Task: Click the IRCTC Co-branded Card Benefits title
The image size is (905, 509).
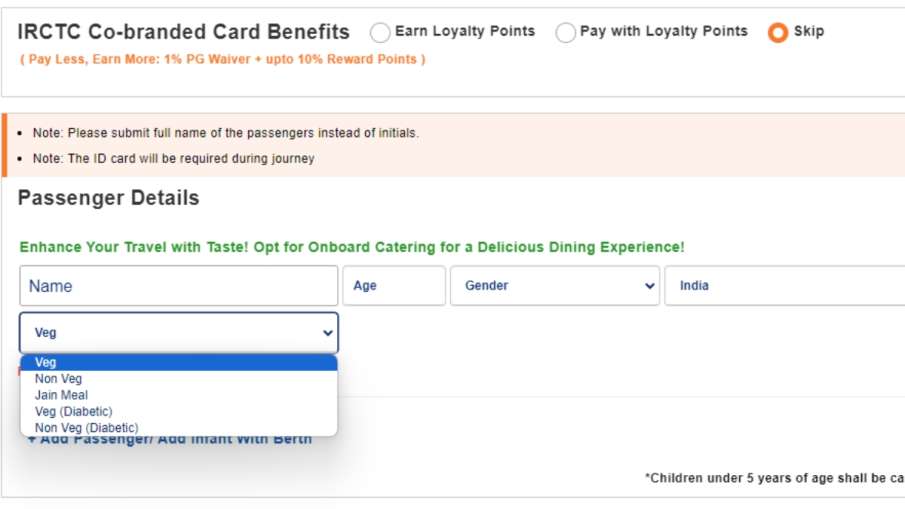Action: tap(184, 32)
